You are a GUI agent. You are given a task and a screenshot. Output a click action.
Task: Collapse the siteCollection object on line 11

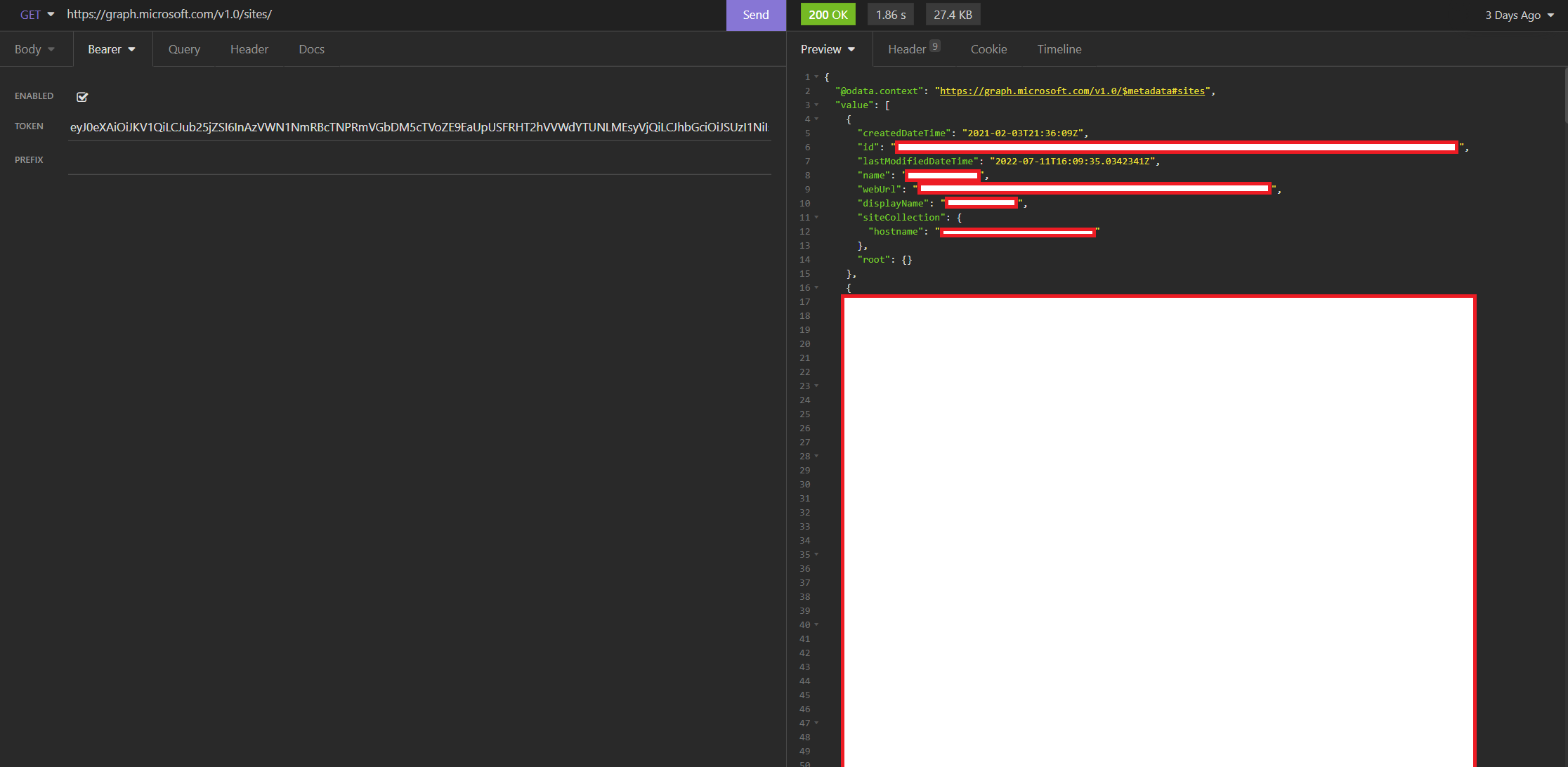click(x=816, y=217)
